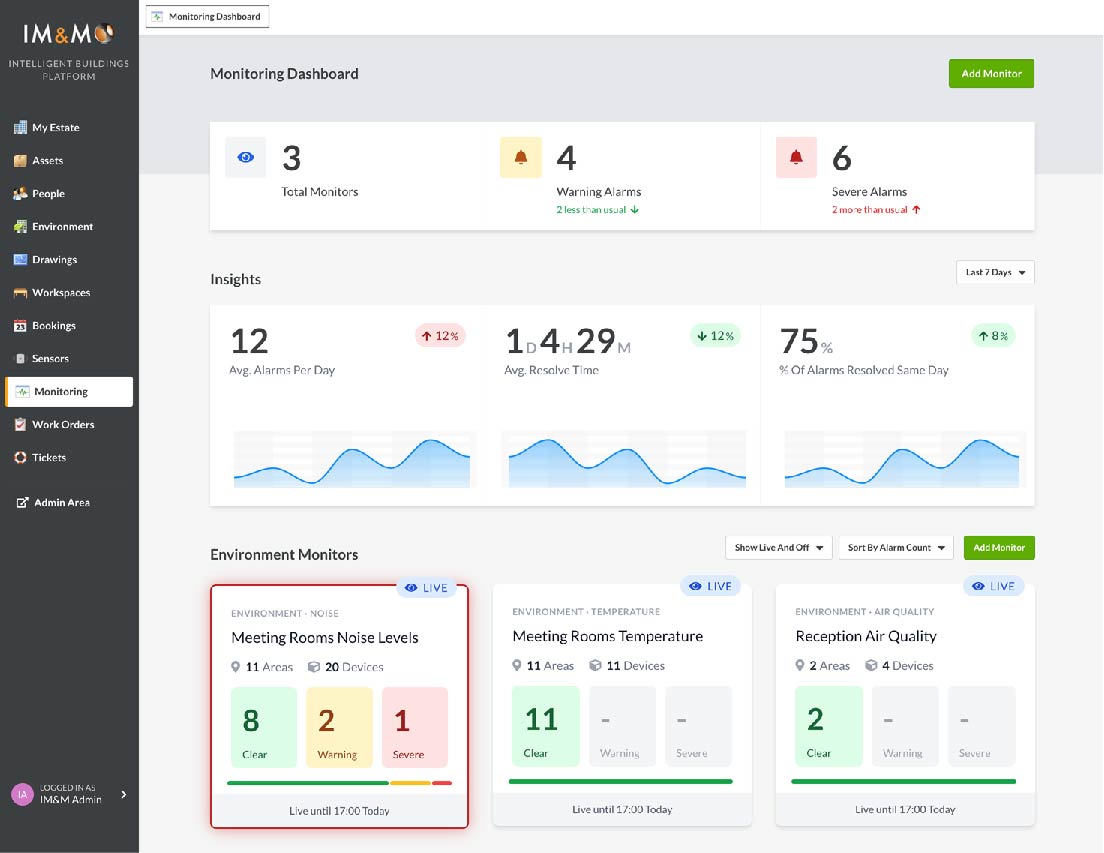
Task: Select the Monitoring Dashboard tab
Action: pos(207,17)
